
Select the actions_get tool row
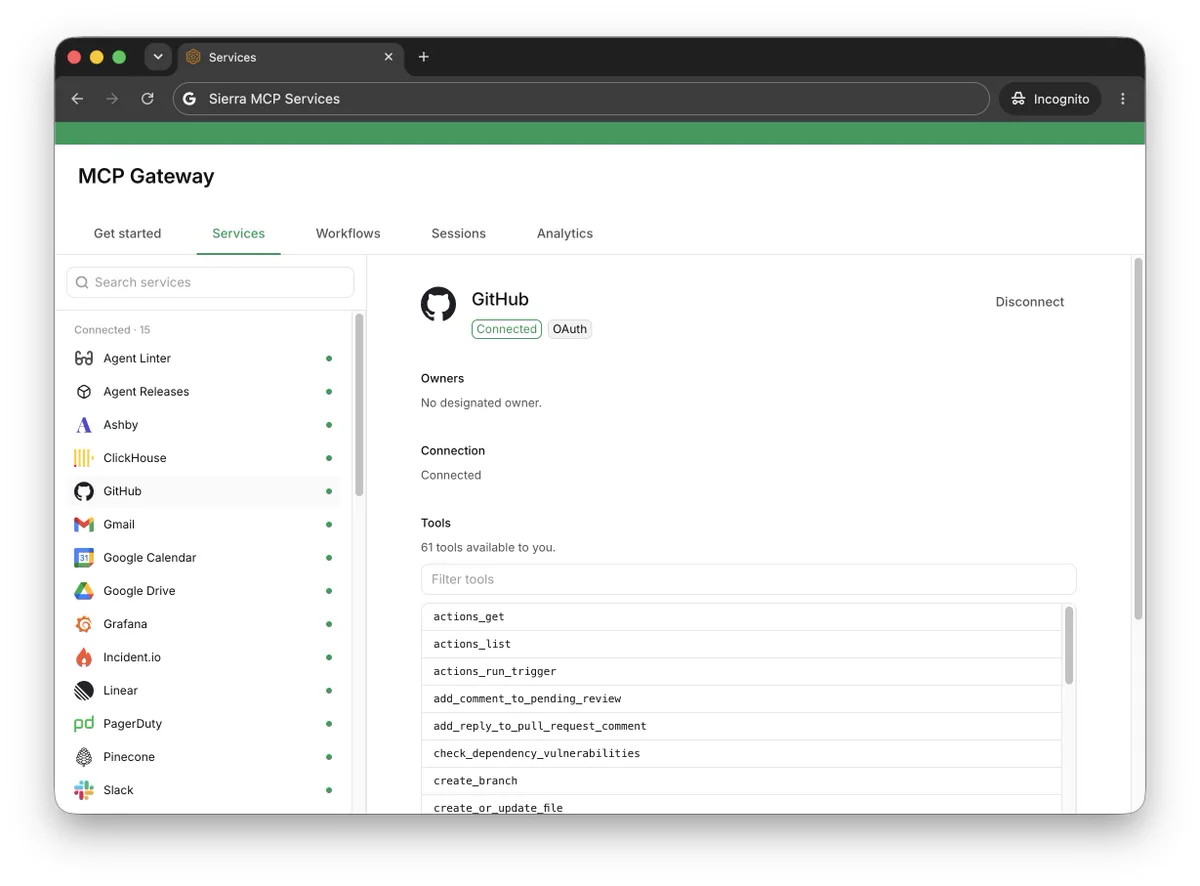(741, 617)
